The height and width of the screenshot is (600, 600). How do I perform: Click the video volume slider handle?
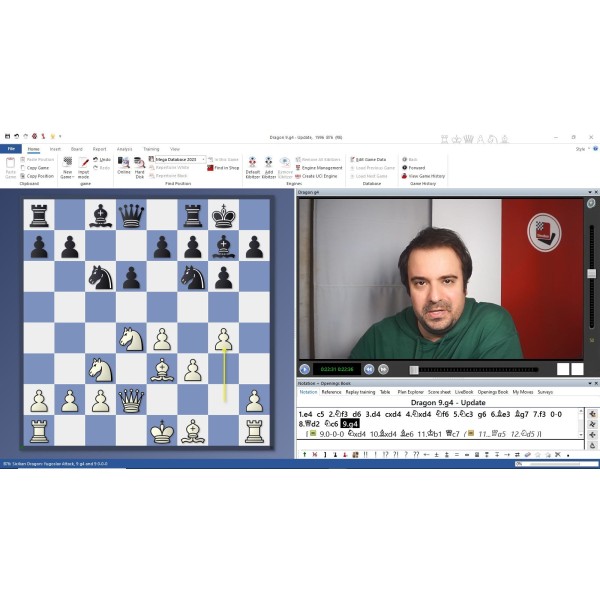(592, 273)
